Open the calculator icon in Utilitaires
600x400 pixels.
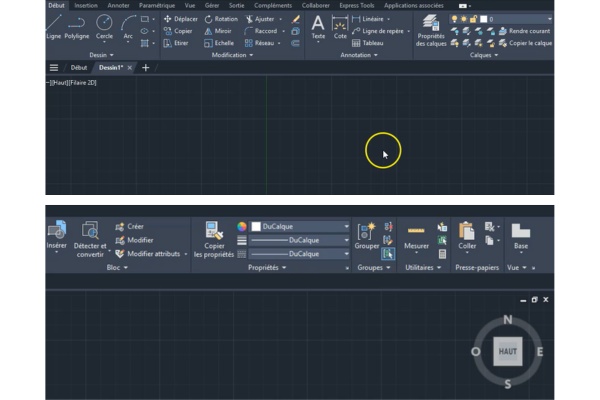[442, 254]
